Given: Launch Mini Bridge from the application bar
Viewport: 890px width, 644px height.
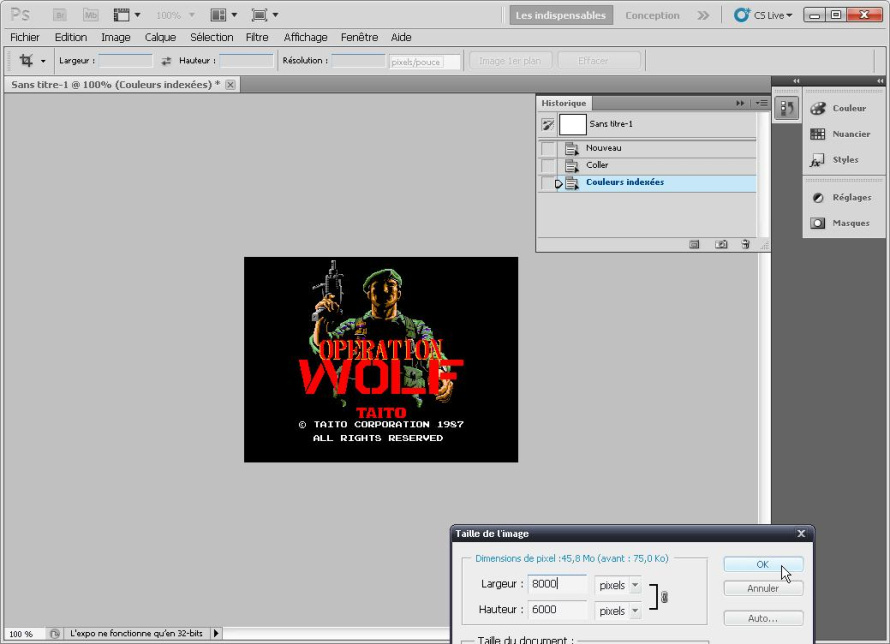Looking at the screenshot, I should tap(90, 15).
